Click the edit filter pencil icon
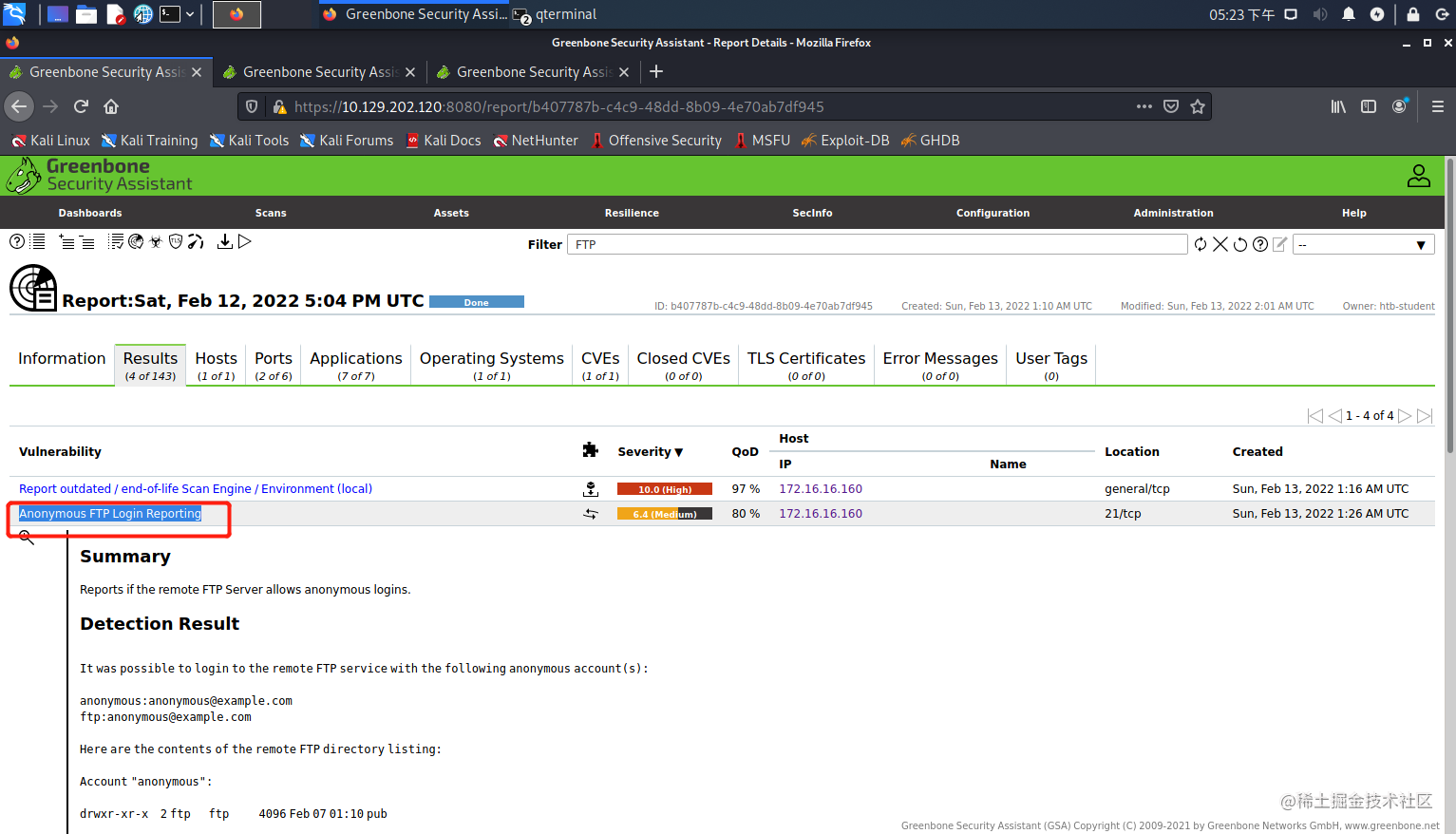The height and width of the screenshot is (834, 1456). (1280, 245)
